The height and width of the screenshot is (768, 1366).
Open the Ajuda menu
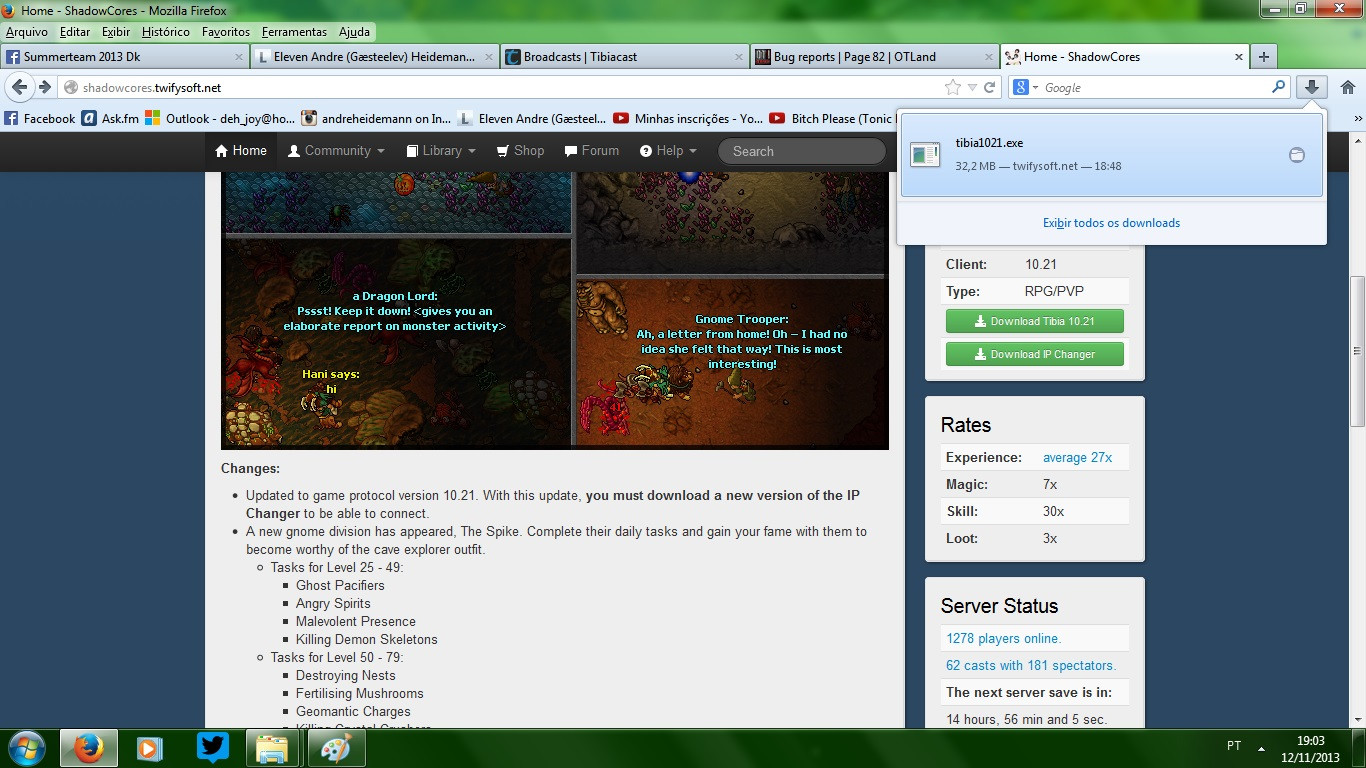click(354, 32)
